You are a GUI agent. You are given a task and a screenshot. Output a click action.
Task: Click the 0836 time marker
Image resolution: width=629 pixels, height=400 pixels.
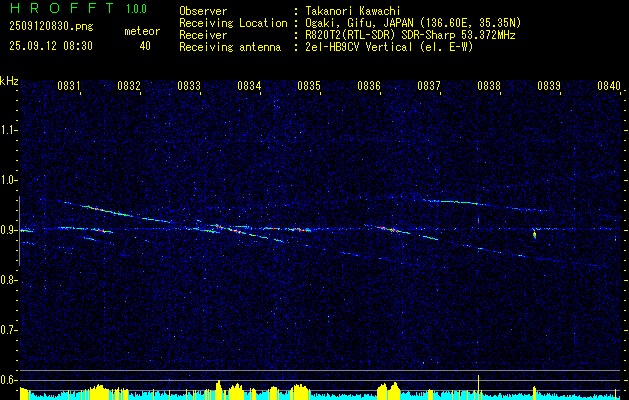[x=369, y=85]
